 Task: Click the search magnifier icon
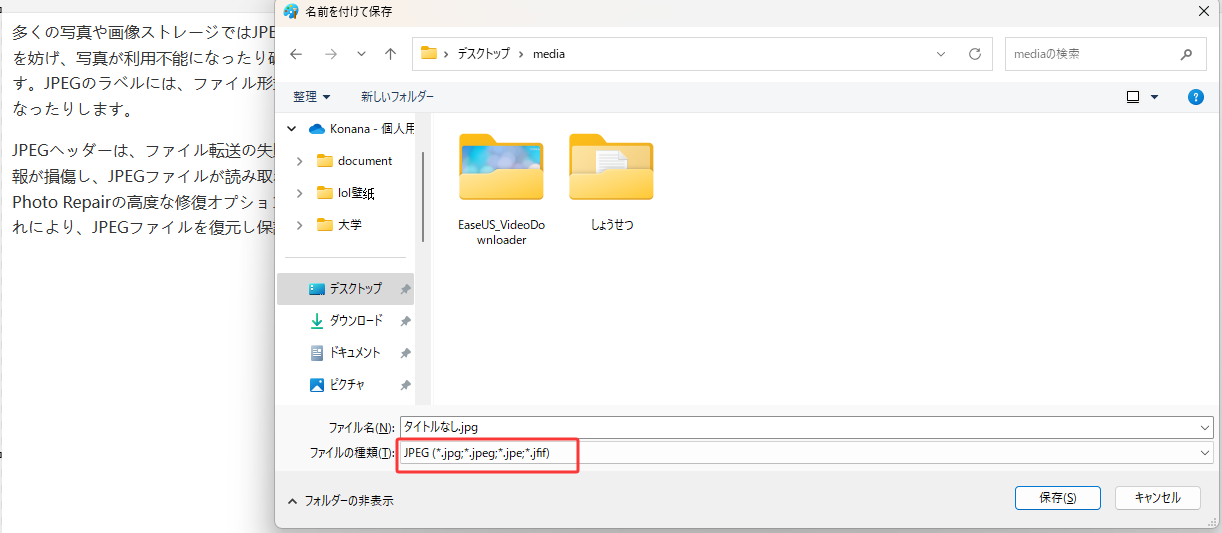(x=1186, y=54)
